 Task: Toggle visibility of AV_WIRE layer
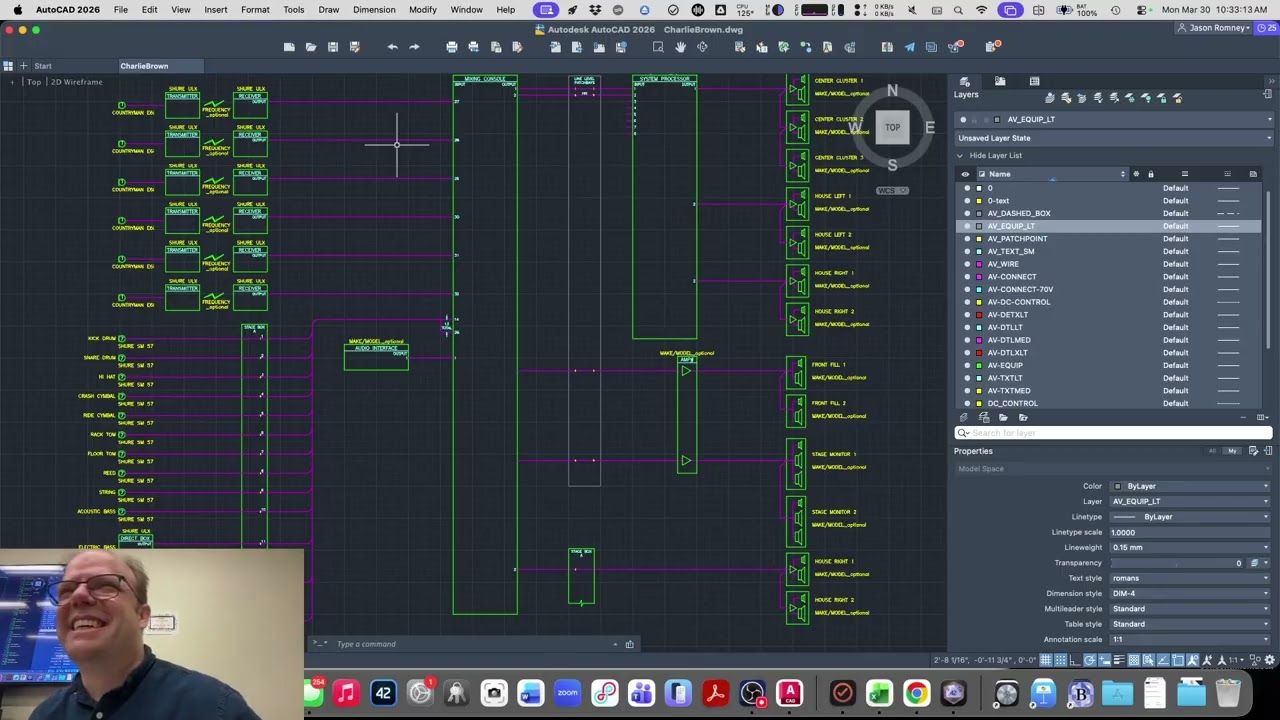(x=966, y=264)
